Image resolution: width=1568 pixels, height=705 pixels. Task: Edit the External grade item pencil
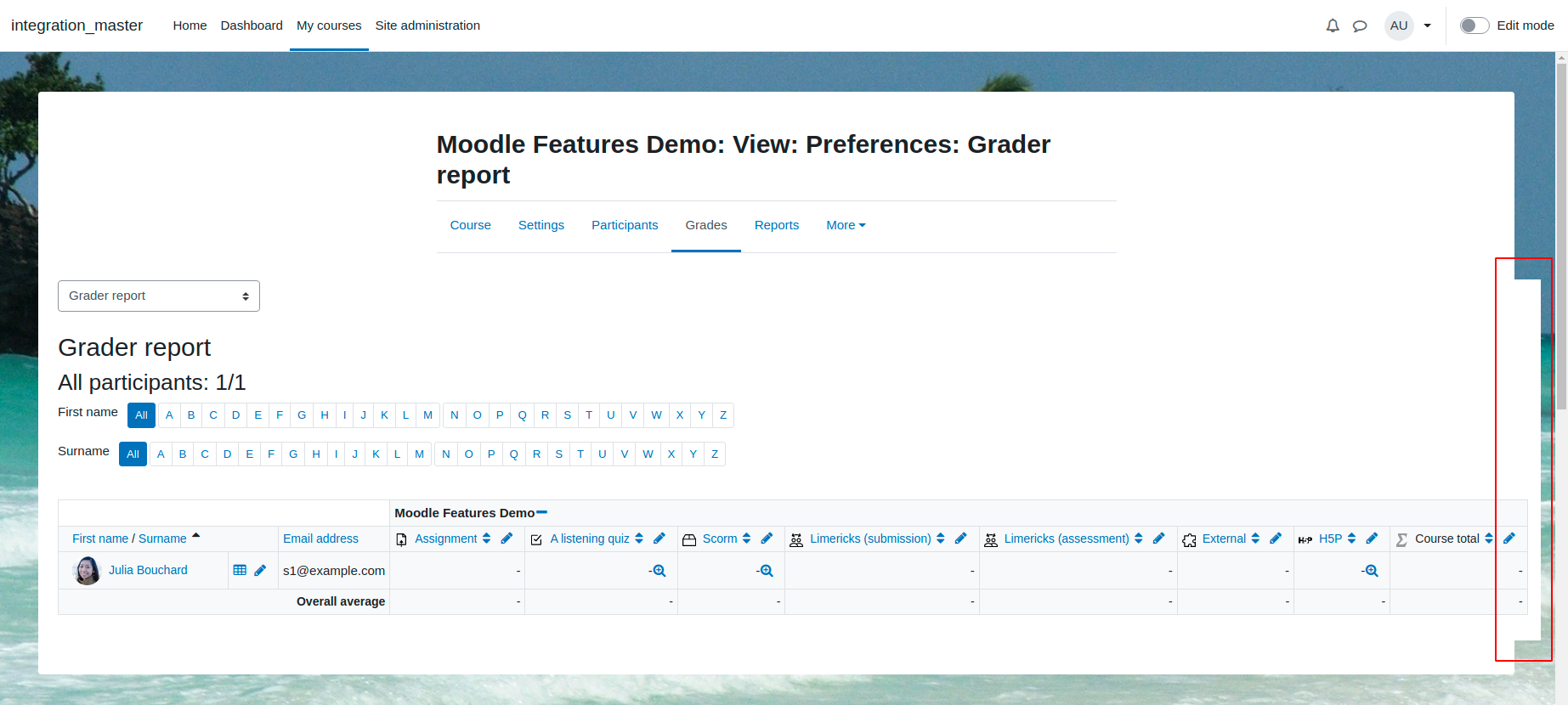tap(1276, 539)
